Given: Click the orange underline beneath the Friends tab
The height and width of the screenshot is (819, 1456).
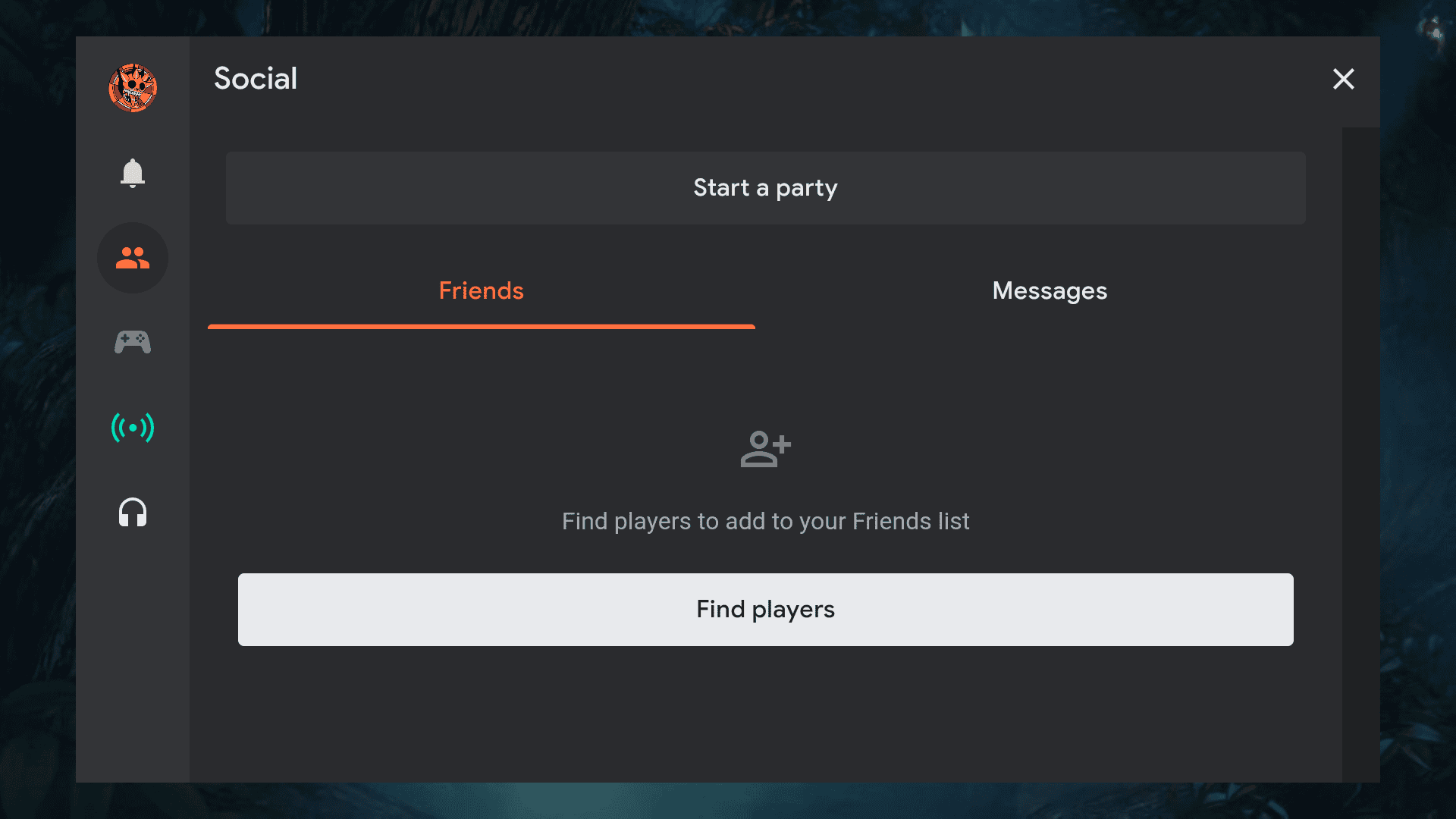Looking at the screenshot, I should coord(481,326).
